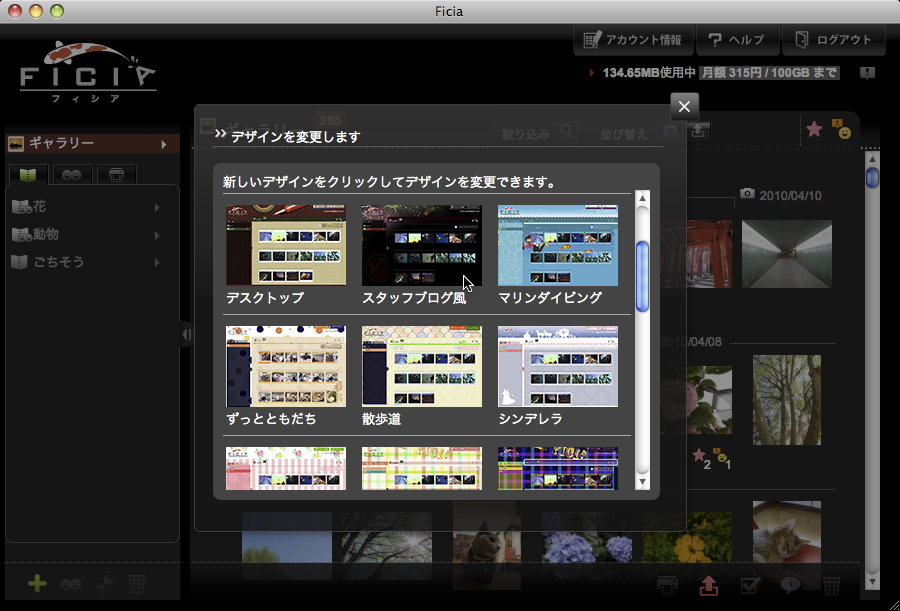
Task: Pick the yellow plaid design thumbnail
Action: [422, 469]
